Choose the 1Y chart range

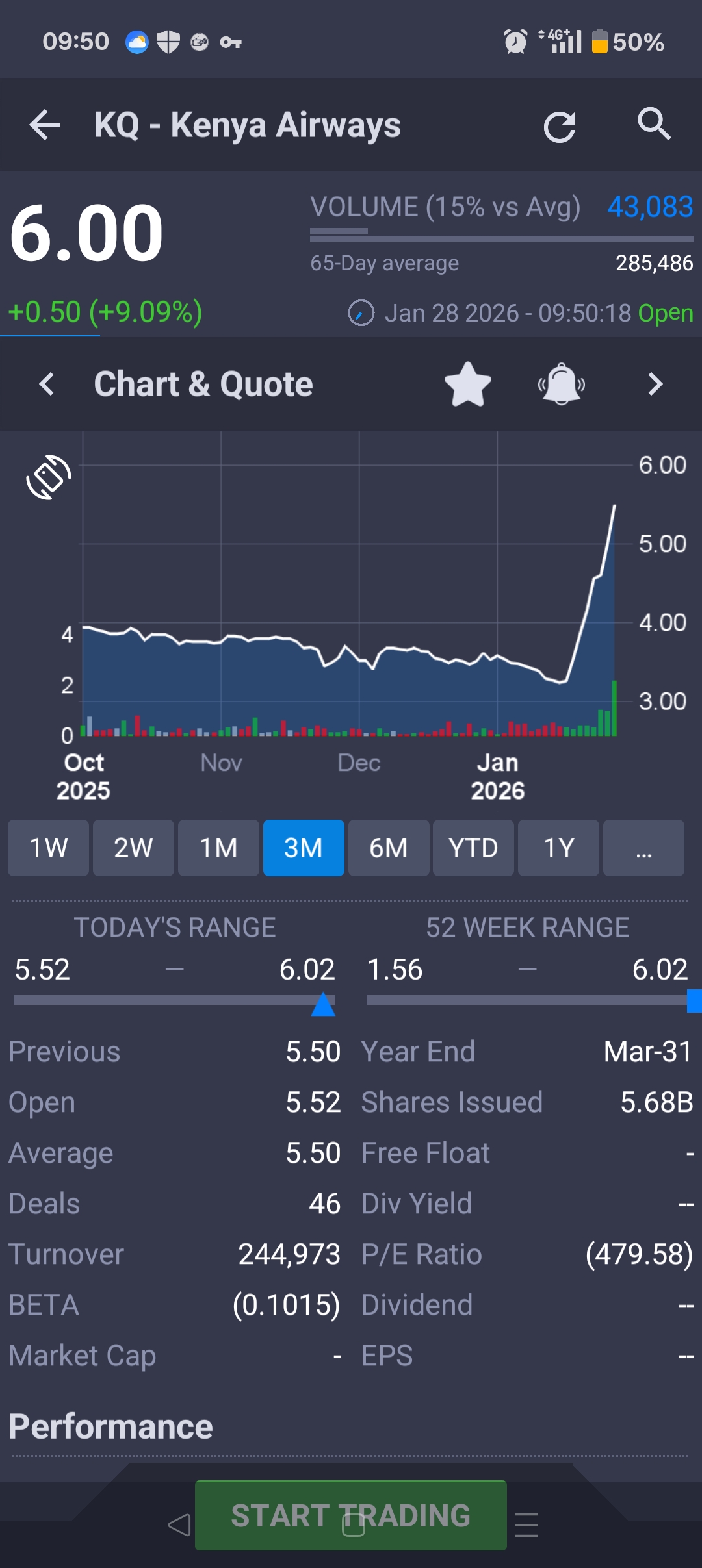[558, 848]
